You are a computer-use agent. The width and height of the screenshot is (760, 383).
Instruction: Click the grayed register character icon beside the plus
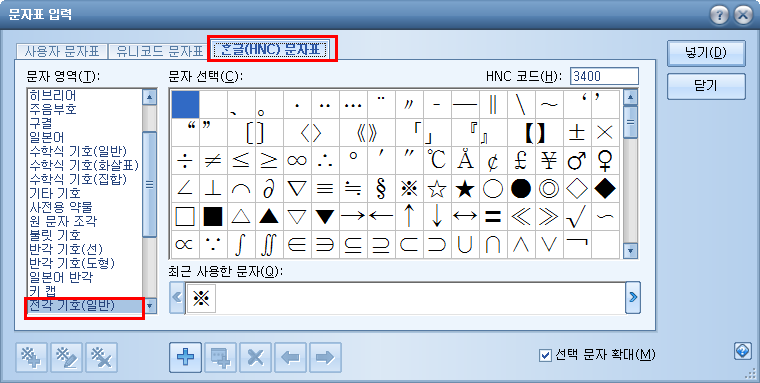click(x=221, y=357)
